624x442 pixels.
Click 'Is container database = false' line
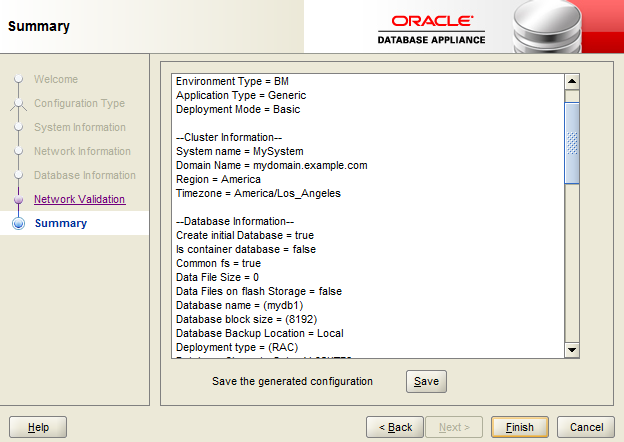pyautogui.click(x=246, y=249)
